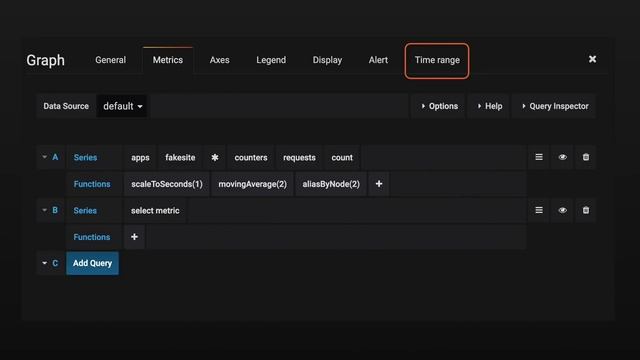640x360 pixels.
Task: Open the Axes tab
Action: (x=220, y=60)
